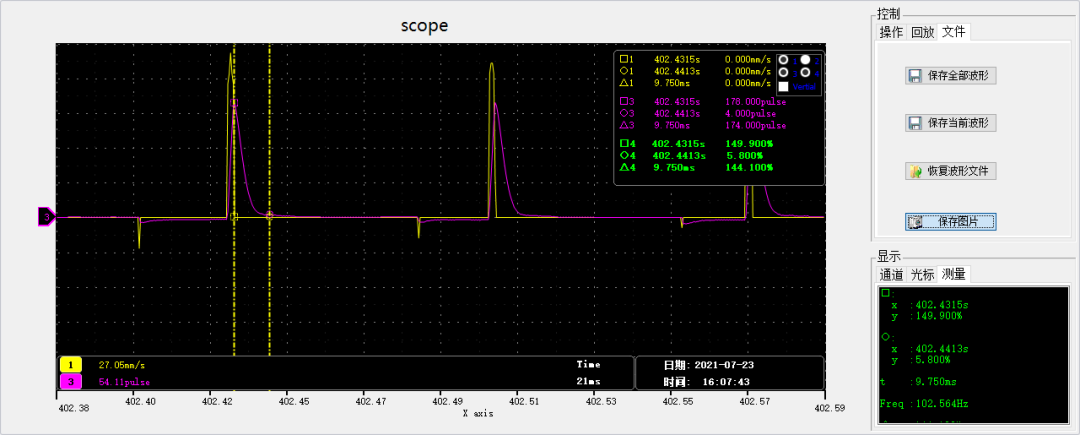
Task: Click the camera icon on 保存图片
Action: click(x=914, y=221)
